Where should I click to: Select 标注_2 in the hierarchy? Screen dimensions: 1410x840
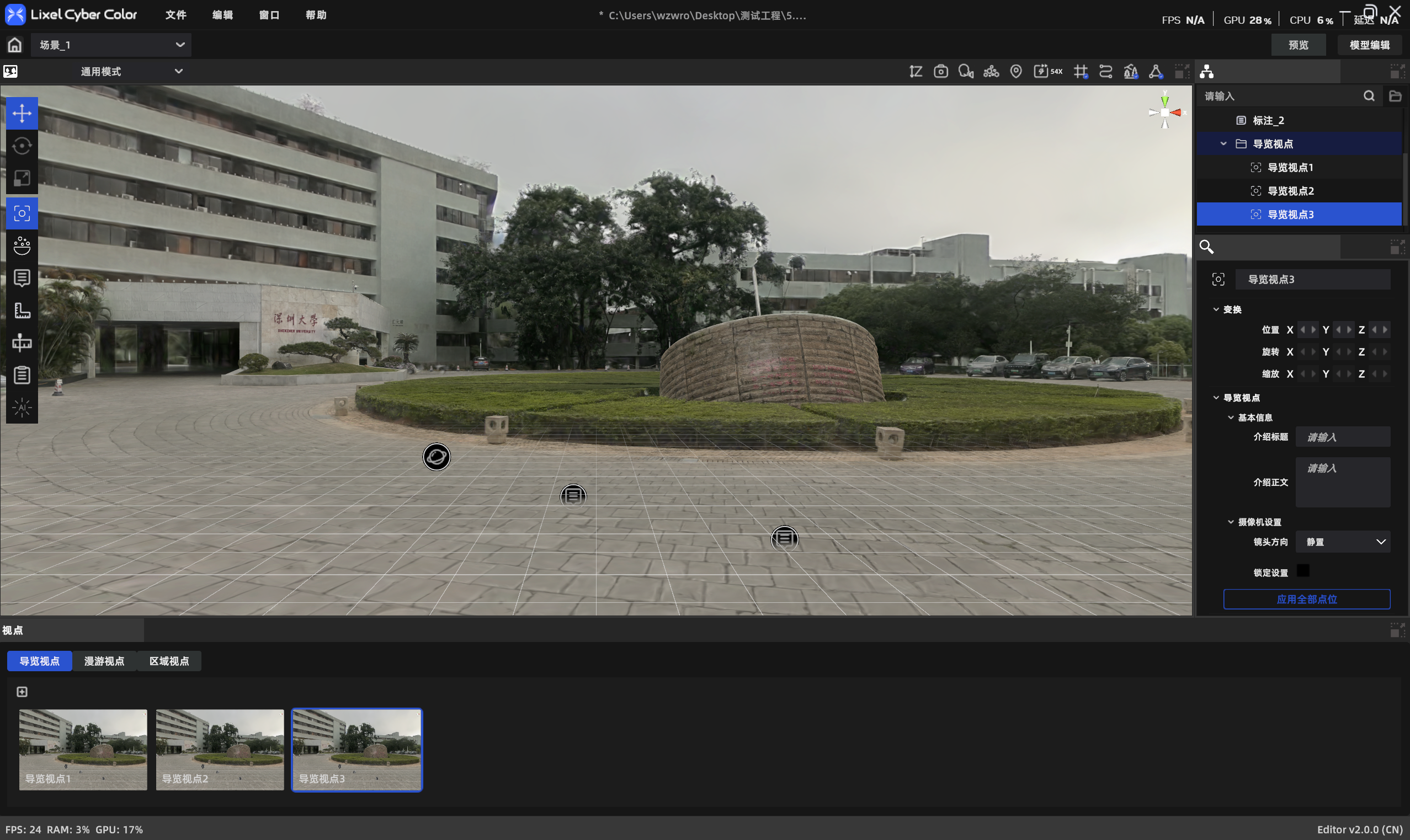click(1299, 121)
